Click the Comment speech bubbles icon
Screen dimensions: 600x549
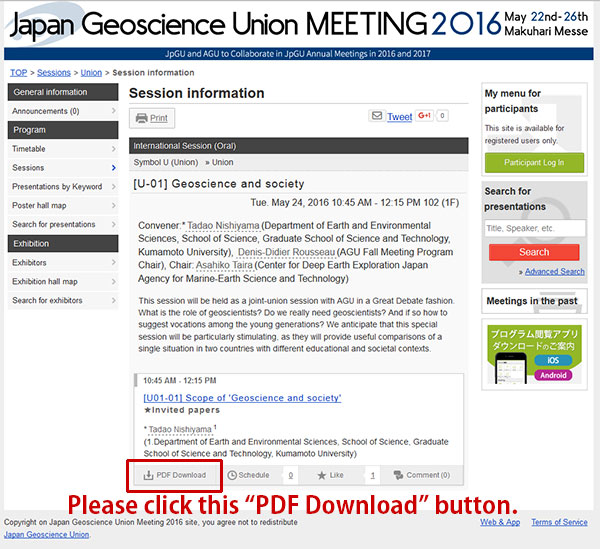point(398,475)
